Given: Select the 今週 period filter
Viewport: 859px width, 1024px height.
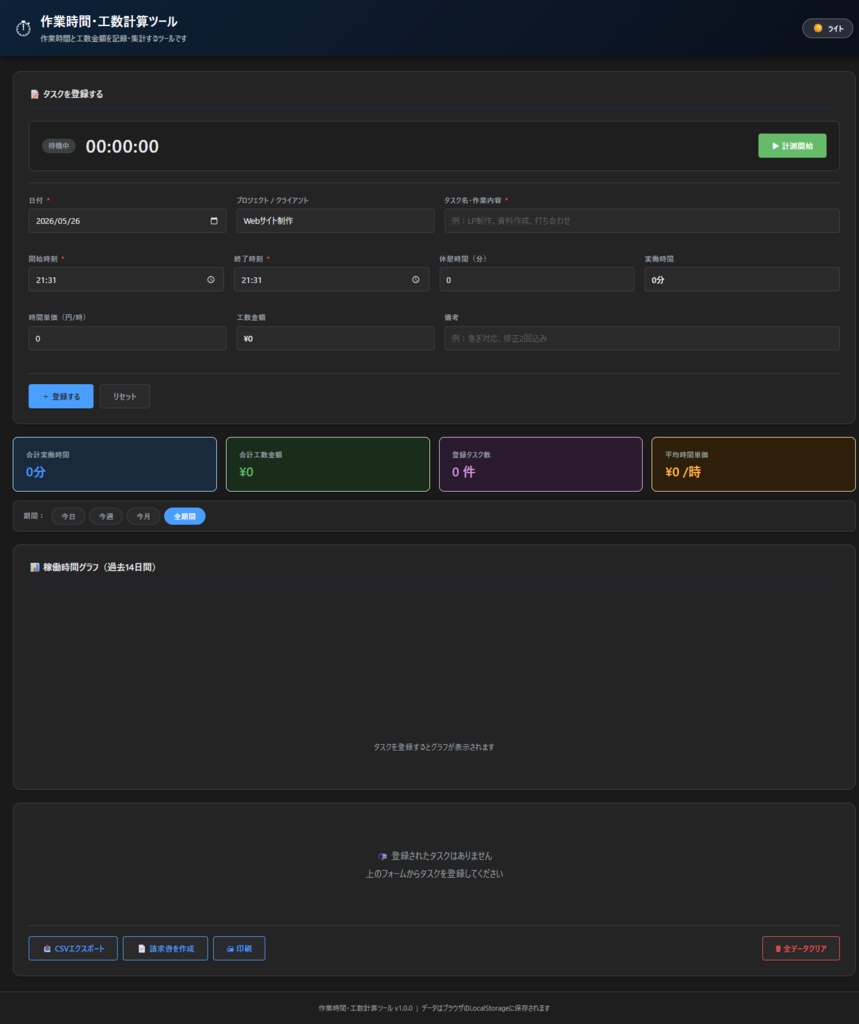Looking at the screenshot, I should (106, 517).
